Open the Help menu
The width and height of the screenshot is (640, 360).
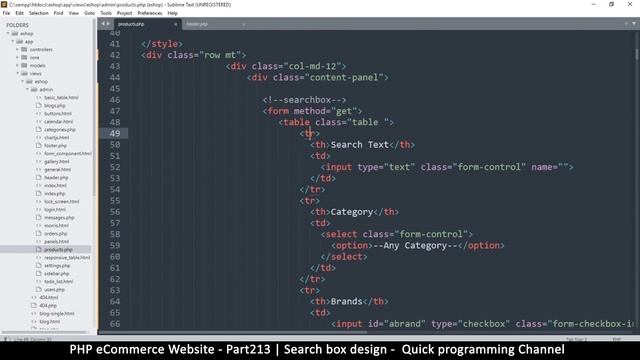pyautogui.click(x=173, y=13)
